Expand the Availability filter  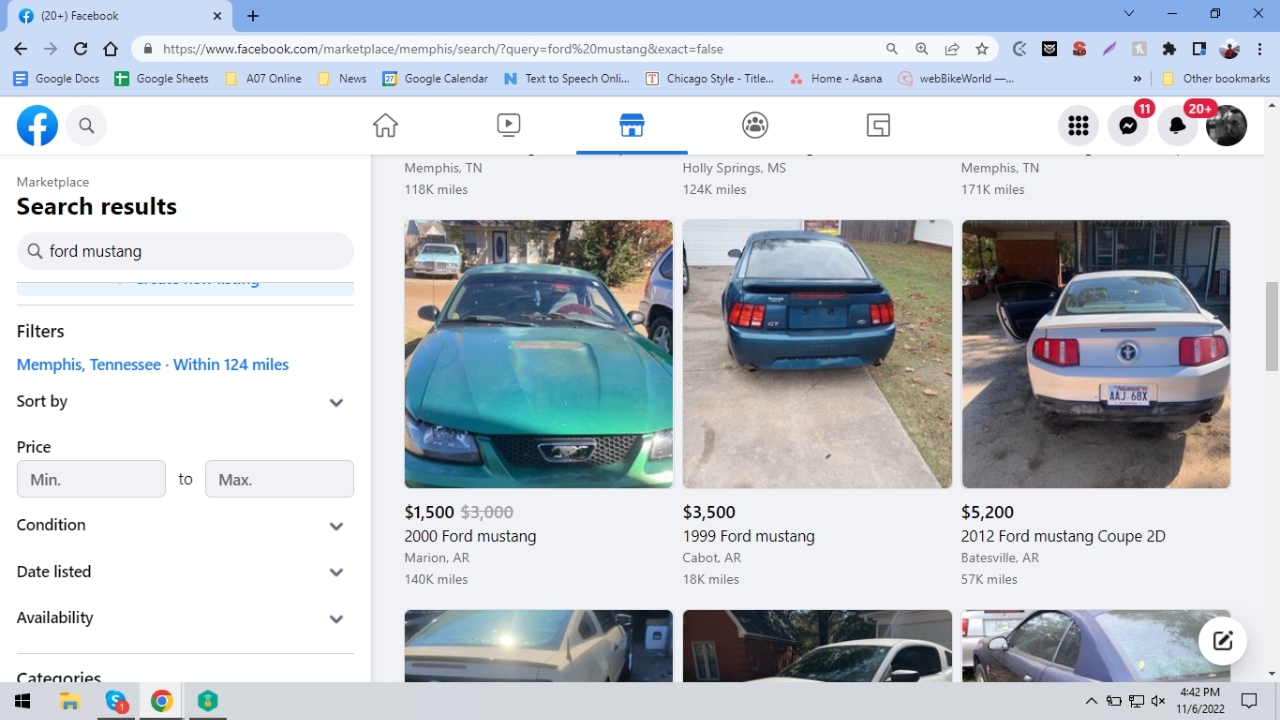point(185,618)
